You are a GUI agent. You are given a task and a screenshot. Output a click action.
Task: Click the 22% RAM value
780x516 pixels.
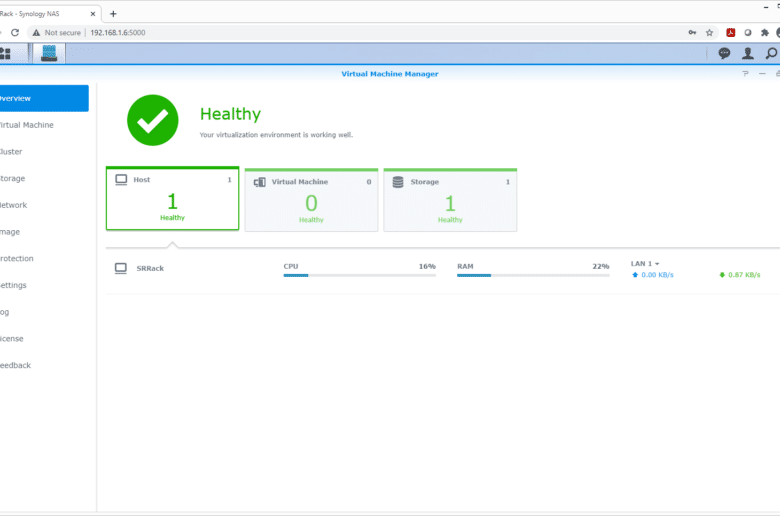(x=601, y=266)
